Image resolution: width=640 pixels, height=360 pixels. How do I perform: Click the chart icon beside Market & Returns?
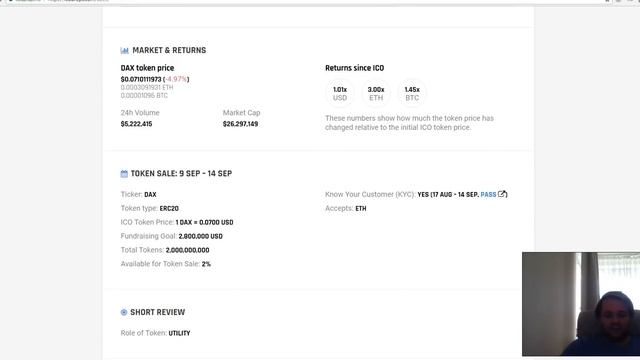[124, 51]
